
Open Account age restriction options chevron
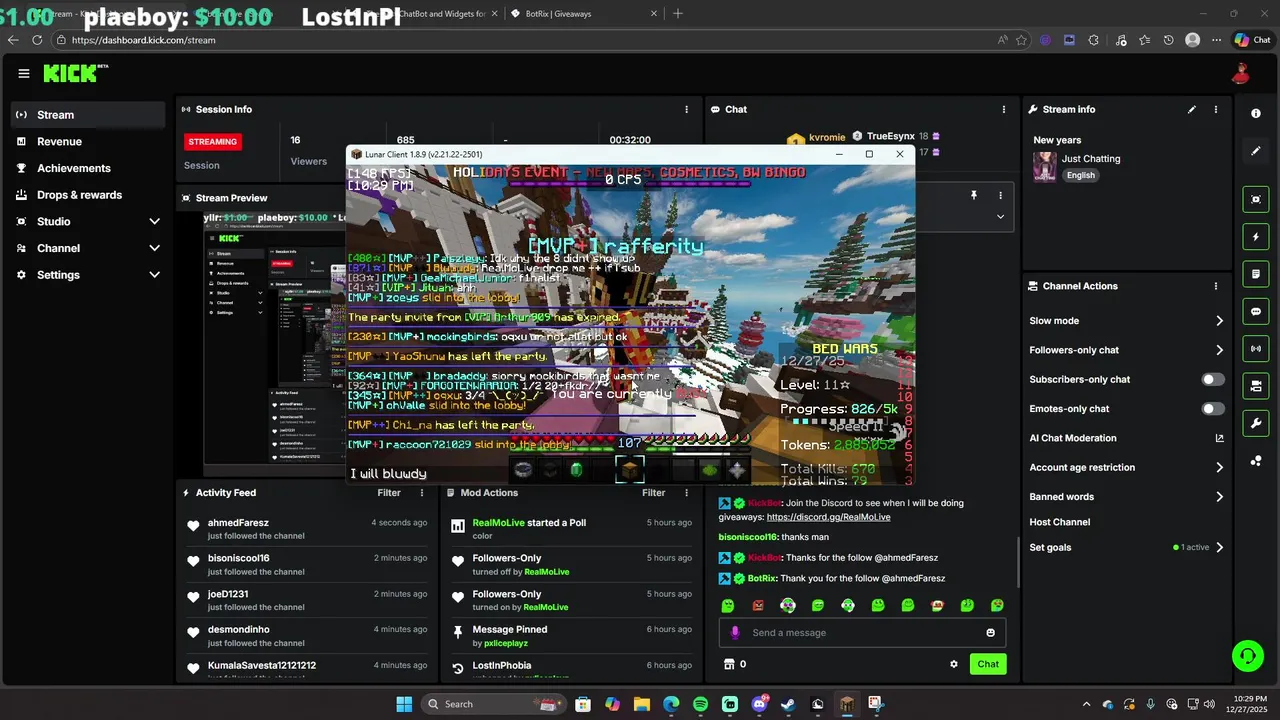[1219, 467]
